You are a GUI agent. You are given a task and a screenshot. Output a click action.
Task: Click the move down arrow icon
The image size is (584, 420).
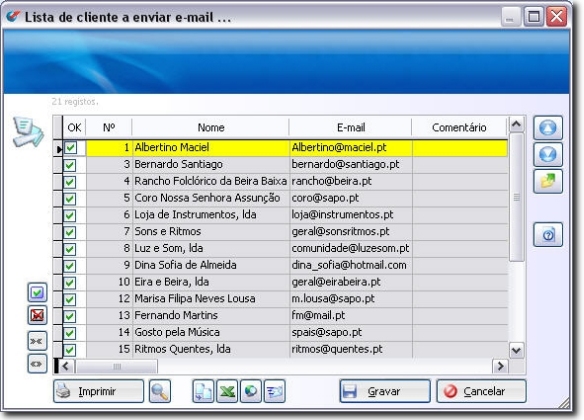point(548,155)
